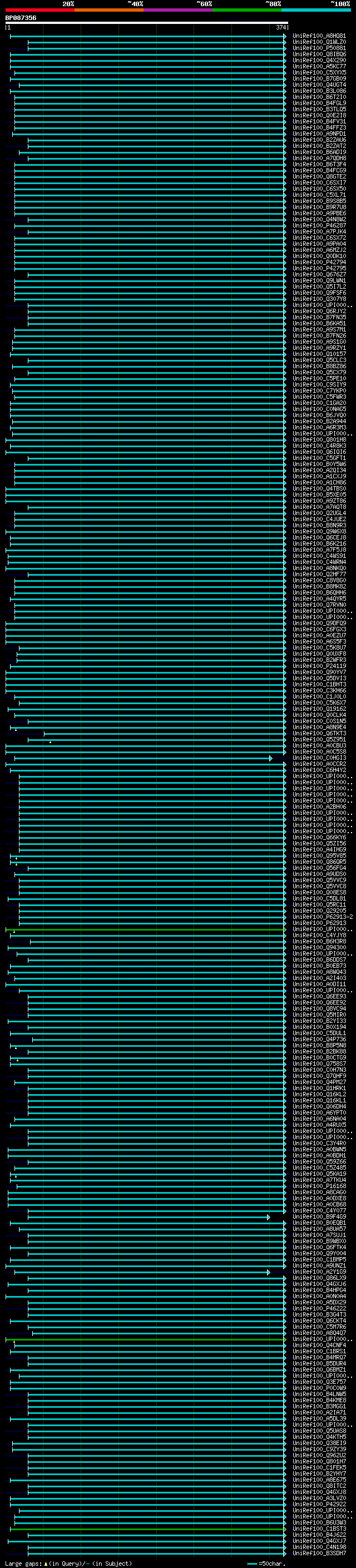Select hit label UniRef100_Q9LWN1

(x=319, y=280)
